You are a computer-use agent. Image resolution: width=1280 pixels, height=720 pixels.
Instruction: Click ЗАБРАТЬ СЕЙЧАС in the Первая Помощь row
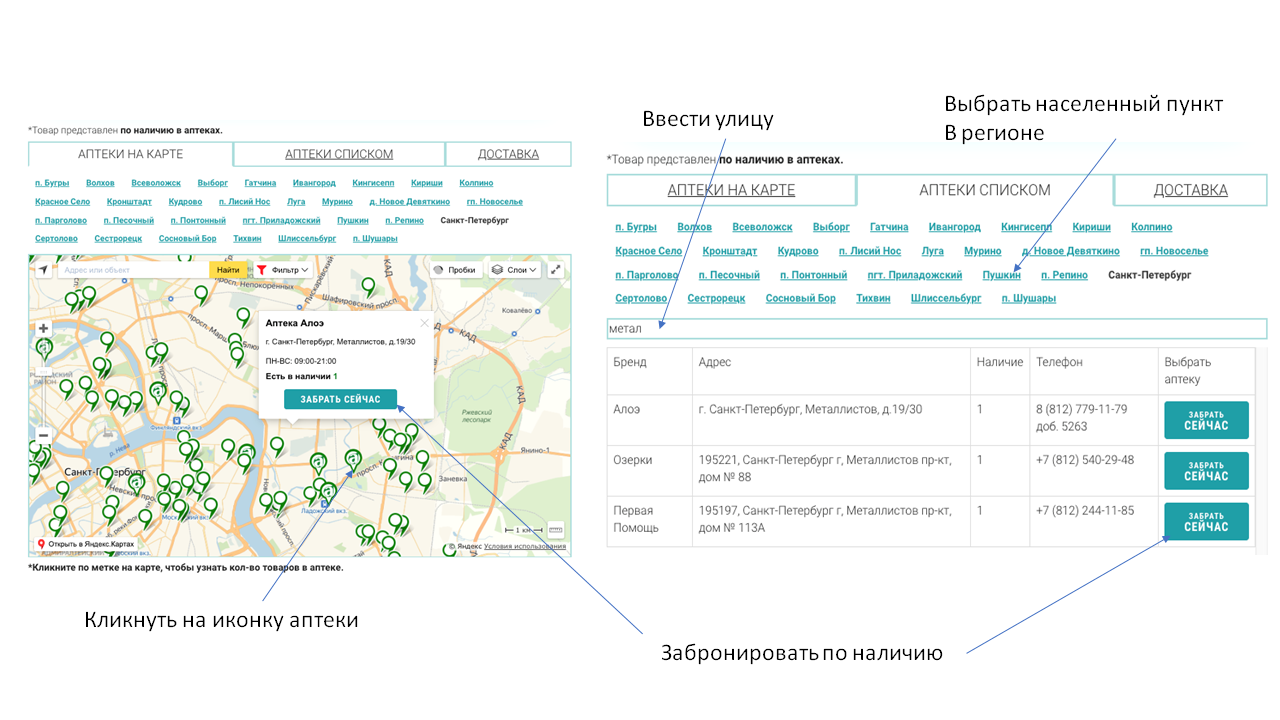(x=1206, y=522)
